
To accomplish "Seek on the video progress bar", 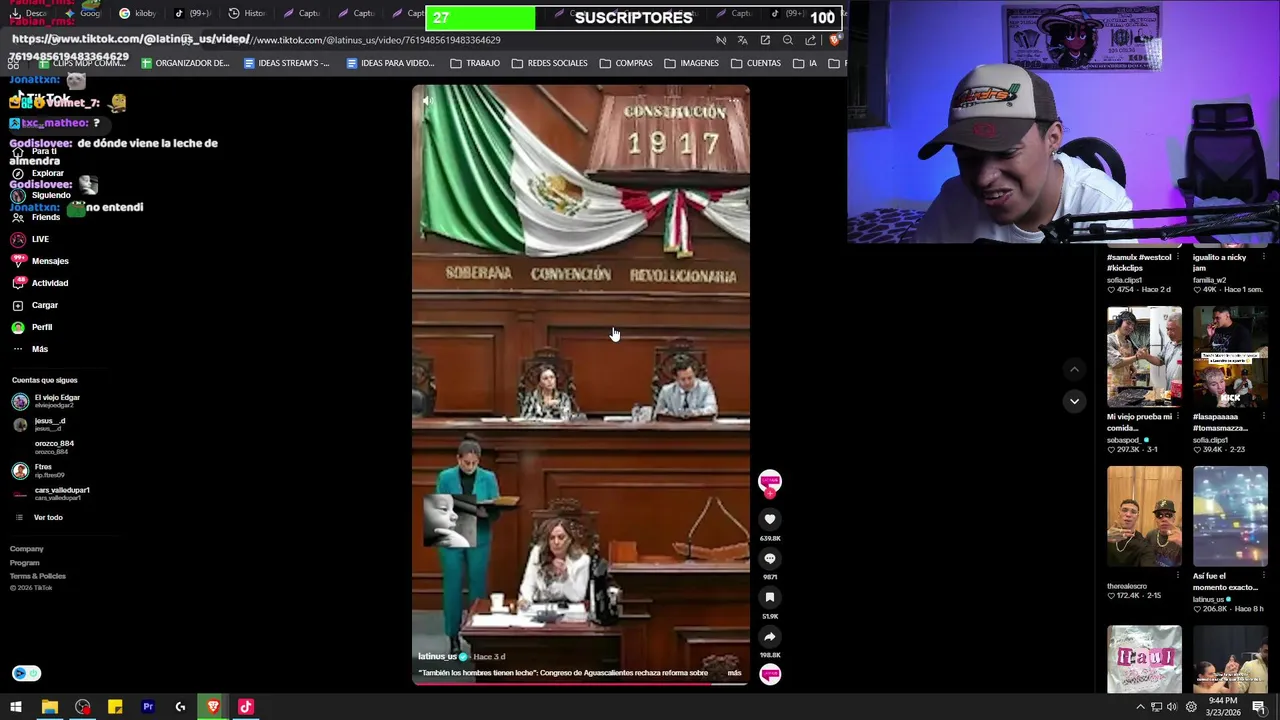I will 581,683.
